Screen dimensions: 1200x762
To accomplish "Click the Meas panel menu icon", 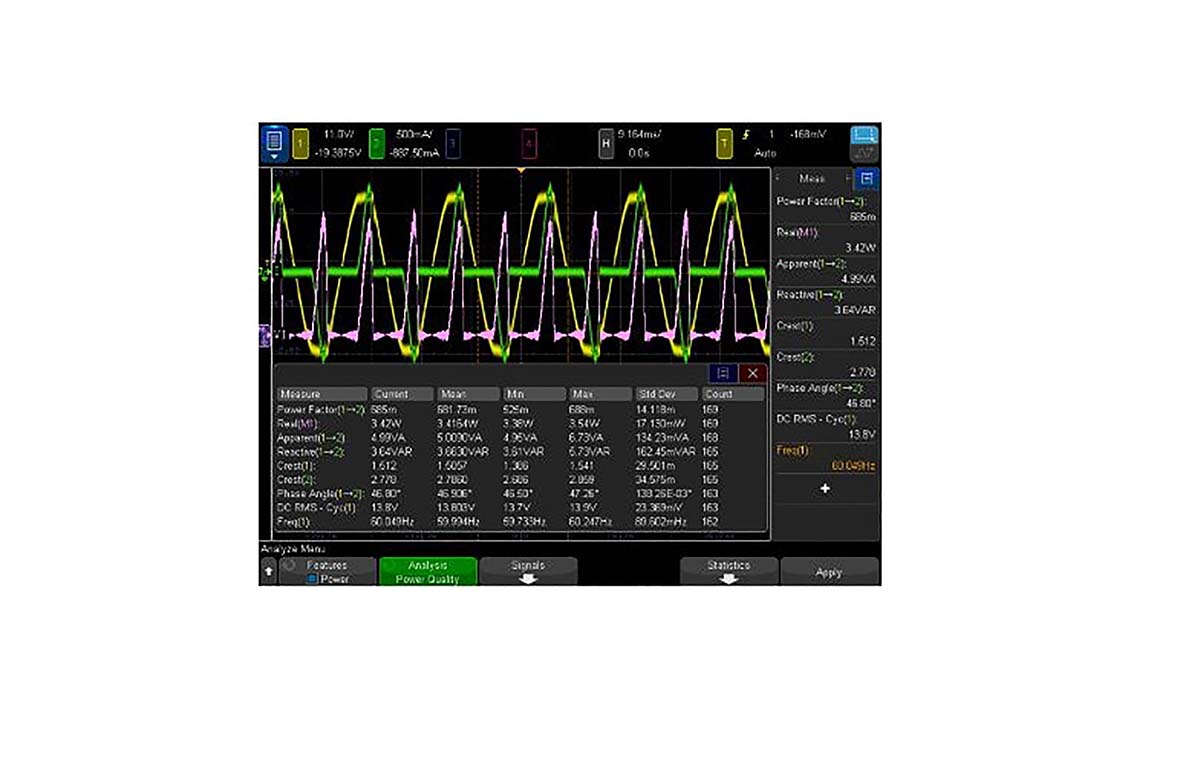I will pos(866,179).
